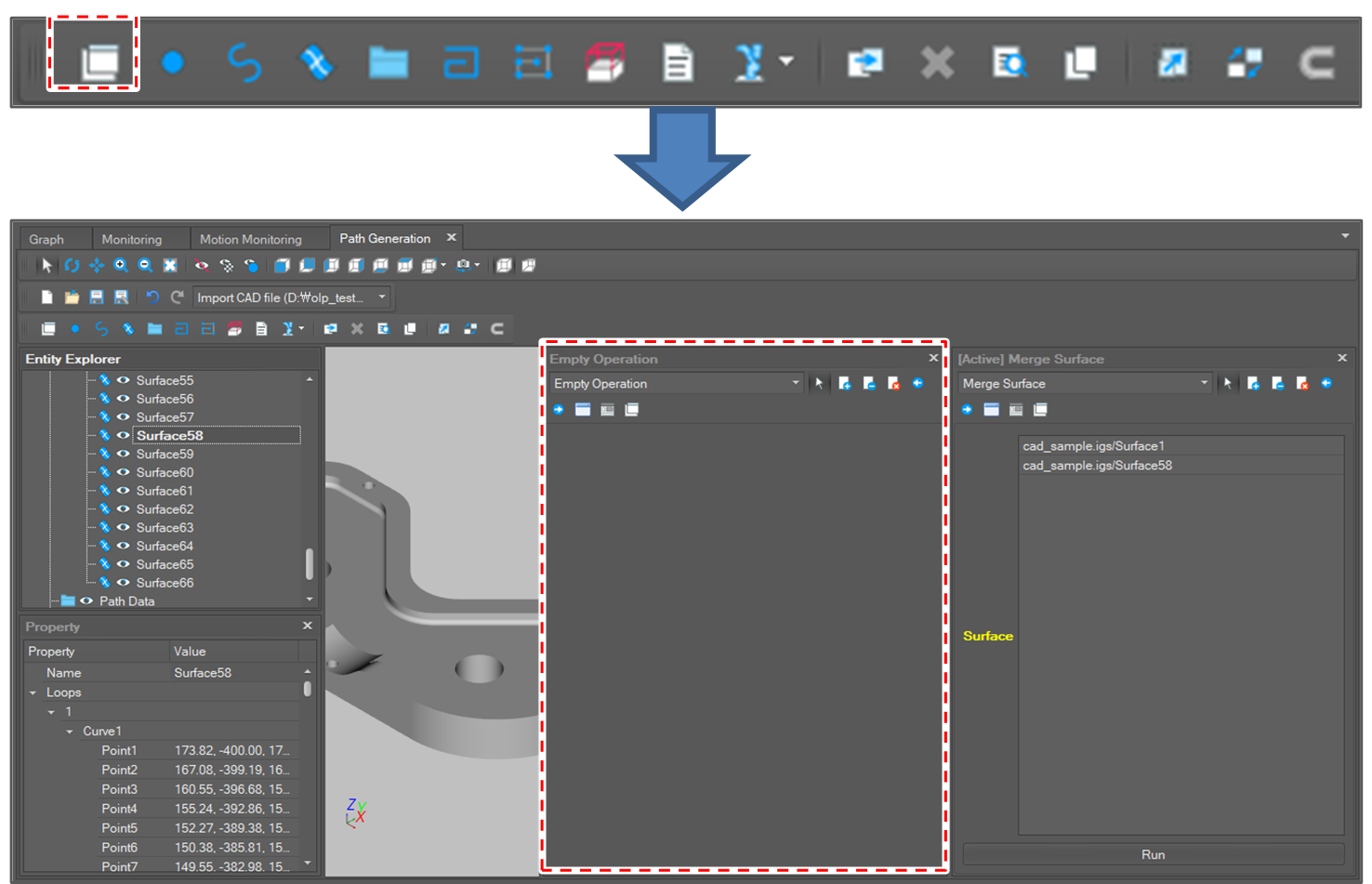Click the zoom in magnifier icon
1372x884 pixels.
[121, 266]
